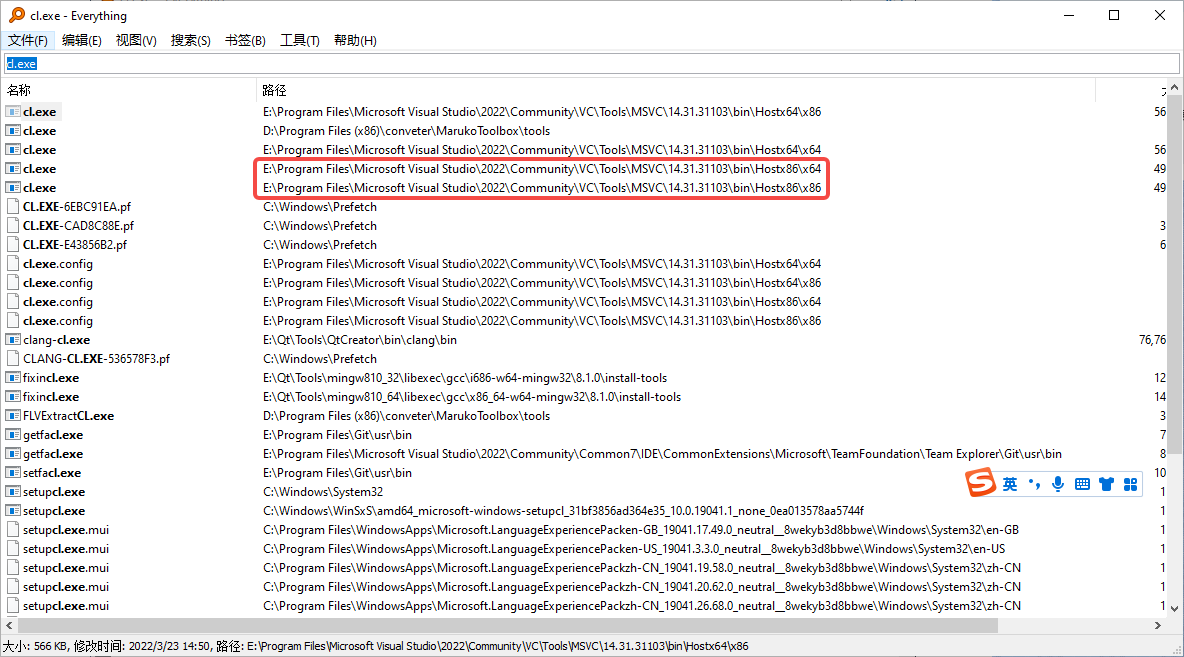
Task: Select cl.exe name in the Hostx86\x86 row
Action: click(39, 188)
